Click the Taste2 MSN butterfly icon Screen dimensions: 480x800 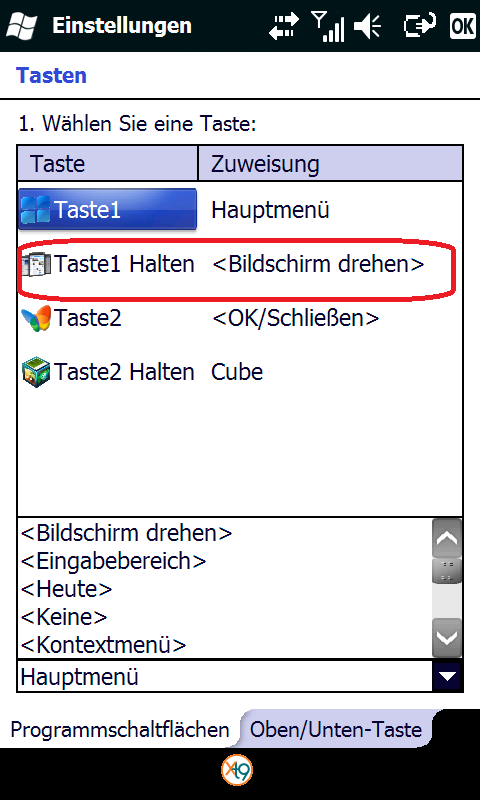36,318
